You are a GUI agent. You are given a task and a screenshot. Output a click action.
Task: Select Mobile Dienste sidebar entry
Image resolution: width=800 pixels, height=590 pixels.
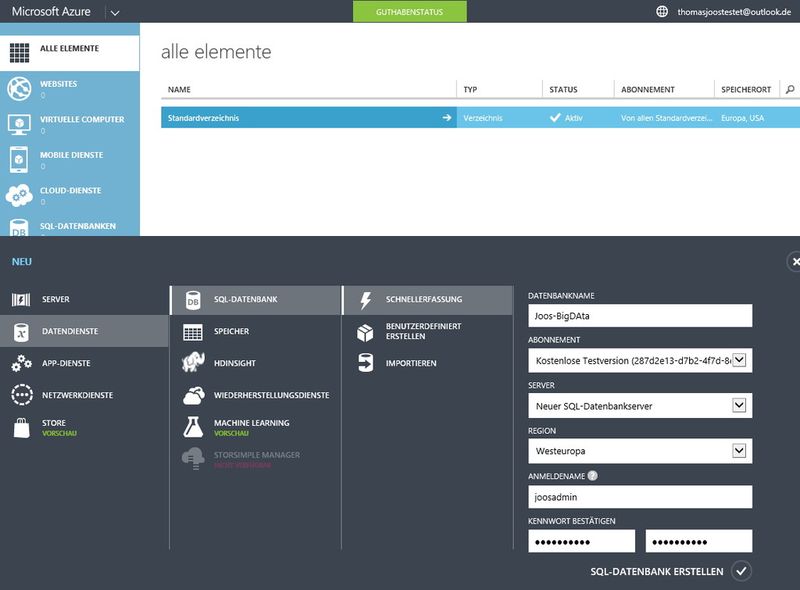[x=69, y=160]
